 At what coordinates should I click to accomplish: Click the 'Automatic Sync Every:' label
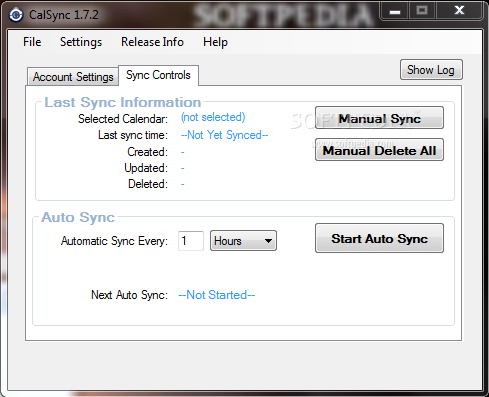[x=114, y=241]
